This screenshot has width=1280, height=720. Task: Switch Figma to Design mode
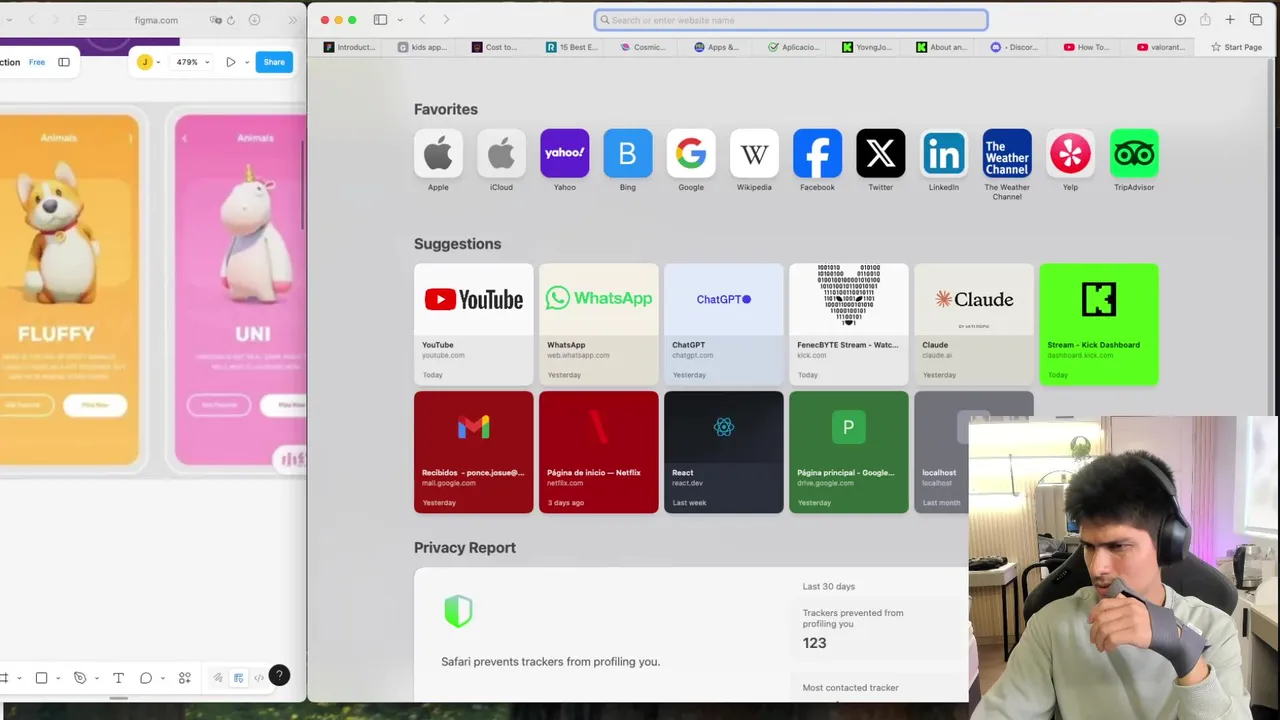click(x=238, y=678)
